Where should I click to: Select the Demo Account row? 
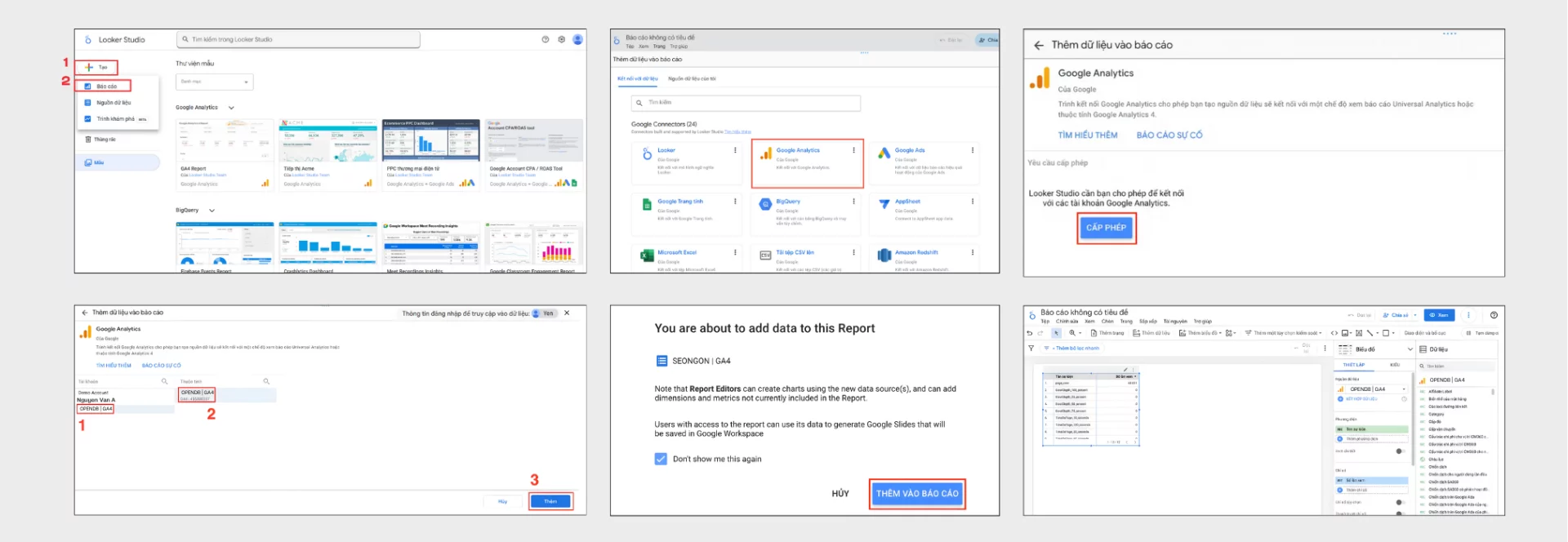125,393
